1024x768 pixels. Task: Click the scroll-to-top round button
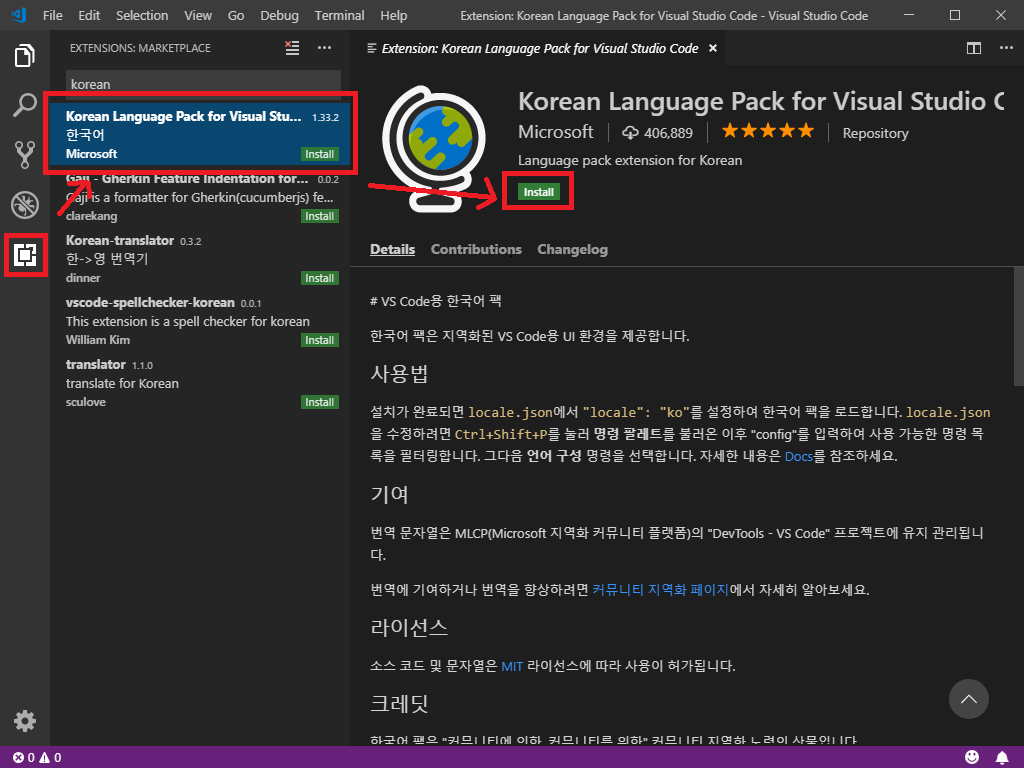pyautogui.click(x=968, y=699)
